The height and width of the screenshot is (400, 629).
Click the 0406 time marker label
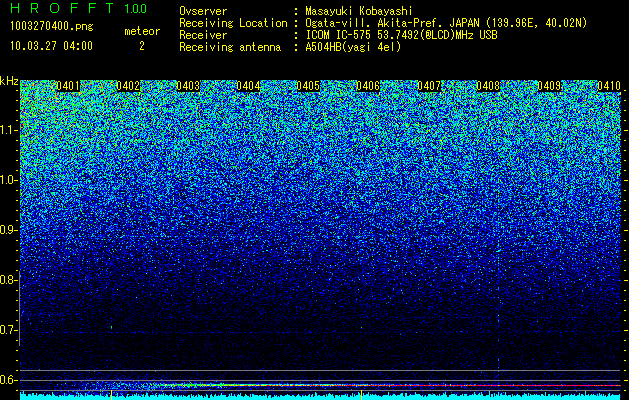point(368,86)
